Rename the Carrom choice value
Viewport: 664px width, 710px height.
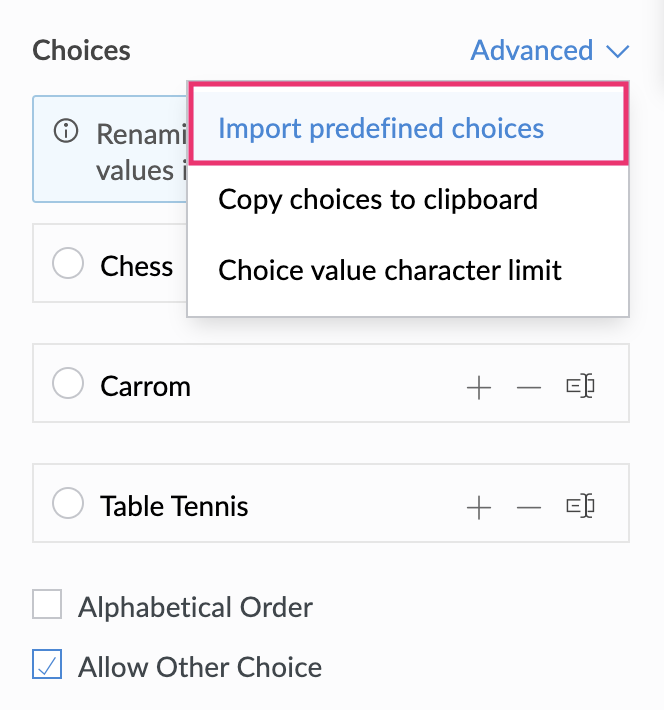tap(580, 386)
